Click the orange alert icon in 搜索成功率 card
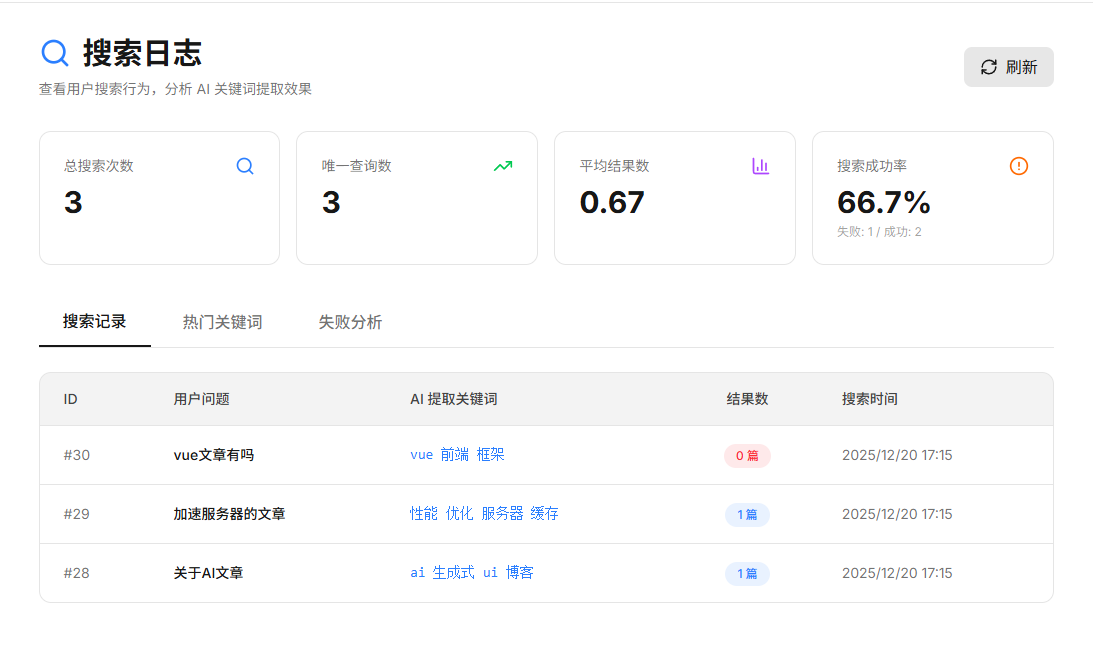 1018,166
